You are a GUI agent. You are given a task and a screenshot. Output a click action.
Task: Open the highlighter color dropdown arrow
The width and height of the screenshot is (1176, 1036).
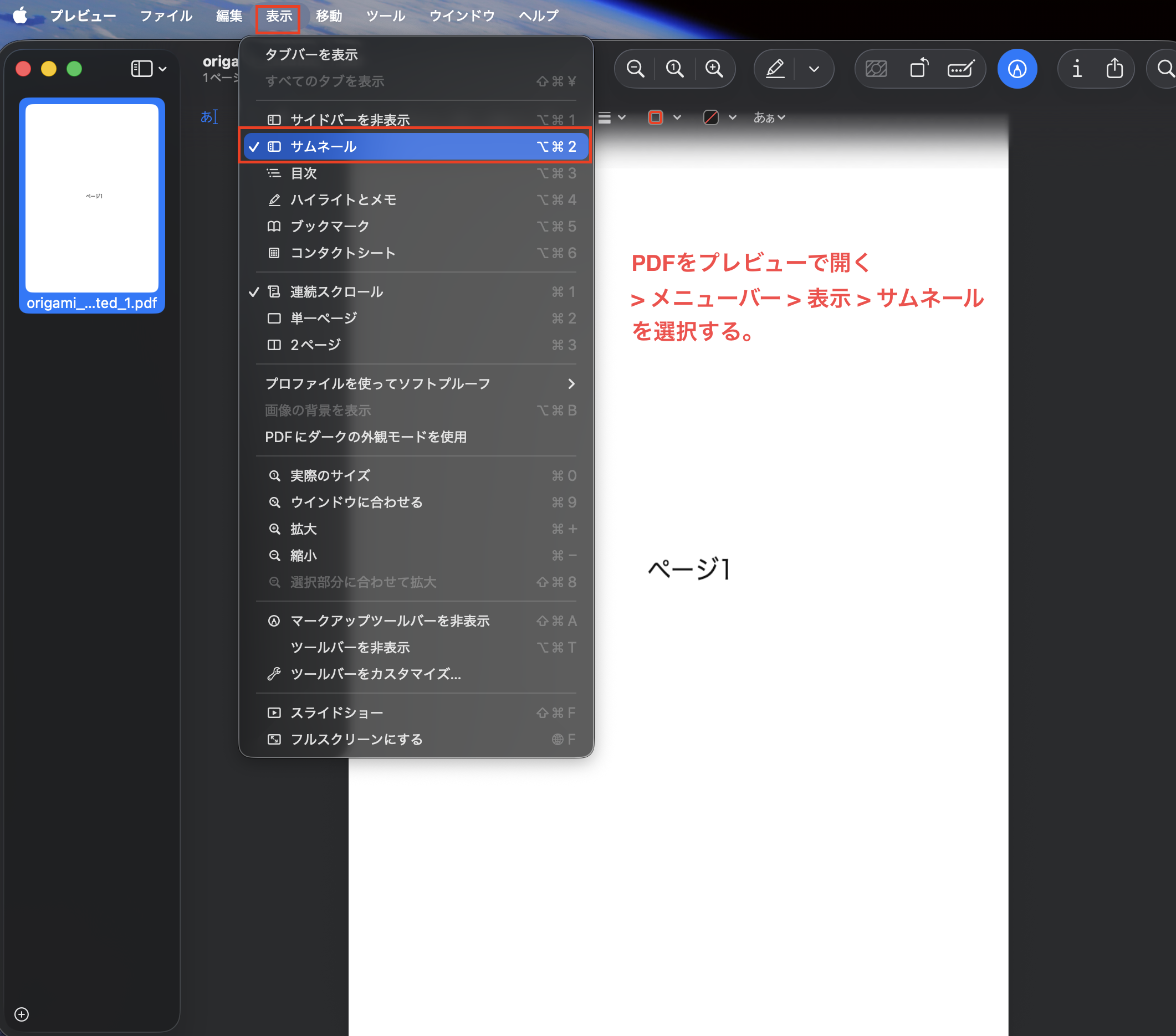point(814,69)
